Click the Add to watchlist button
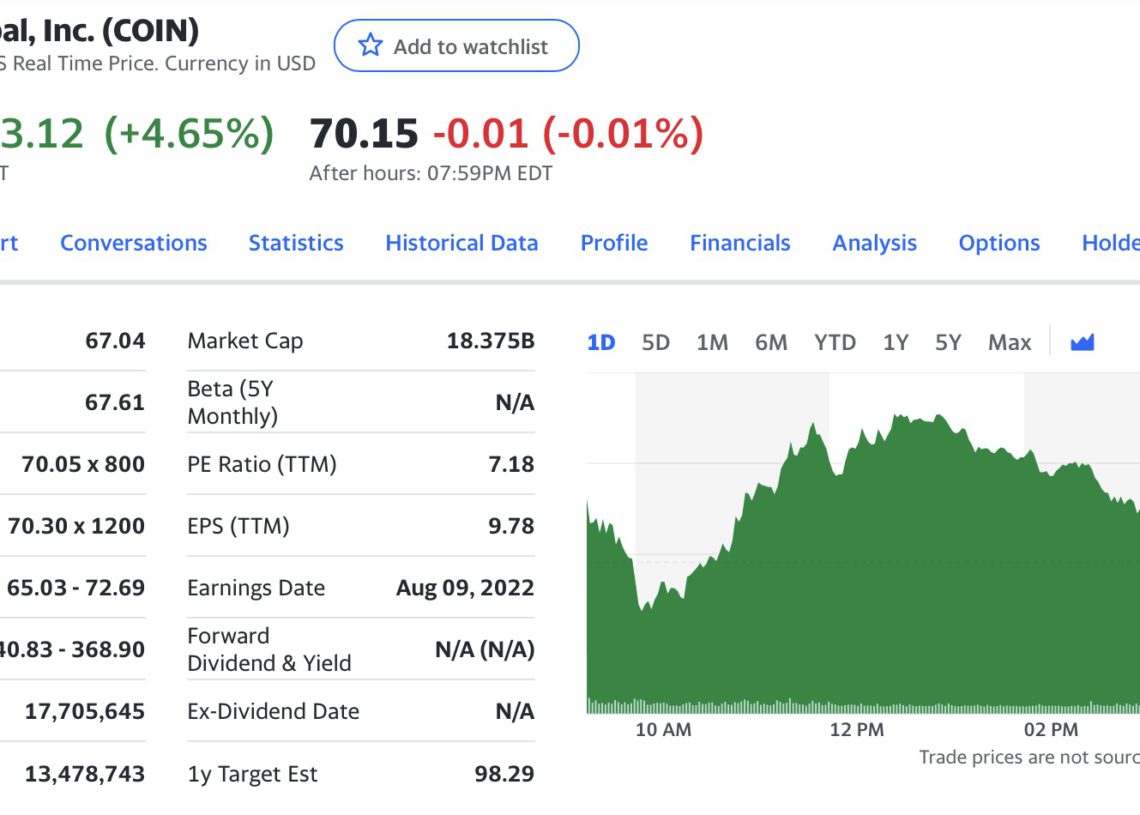Image resolution: width=1140 pixels, height=815 pixels. coord(456,46)
